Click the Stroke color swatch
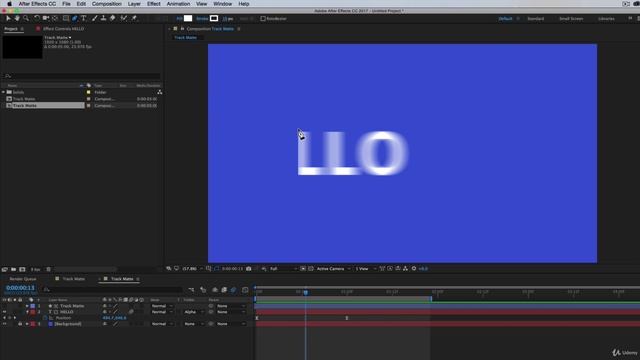 [x=214, y=18]
